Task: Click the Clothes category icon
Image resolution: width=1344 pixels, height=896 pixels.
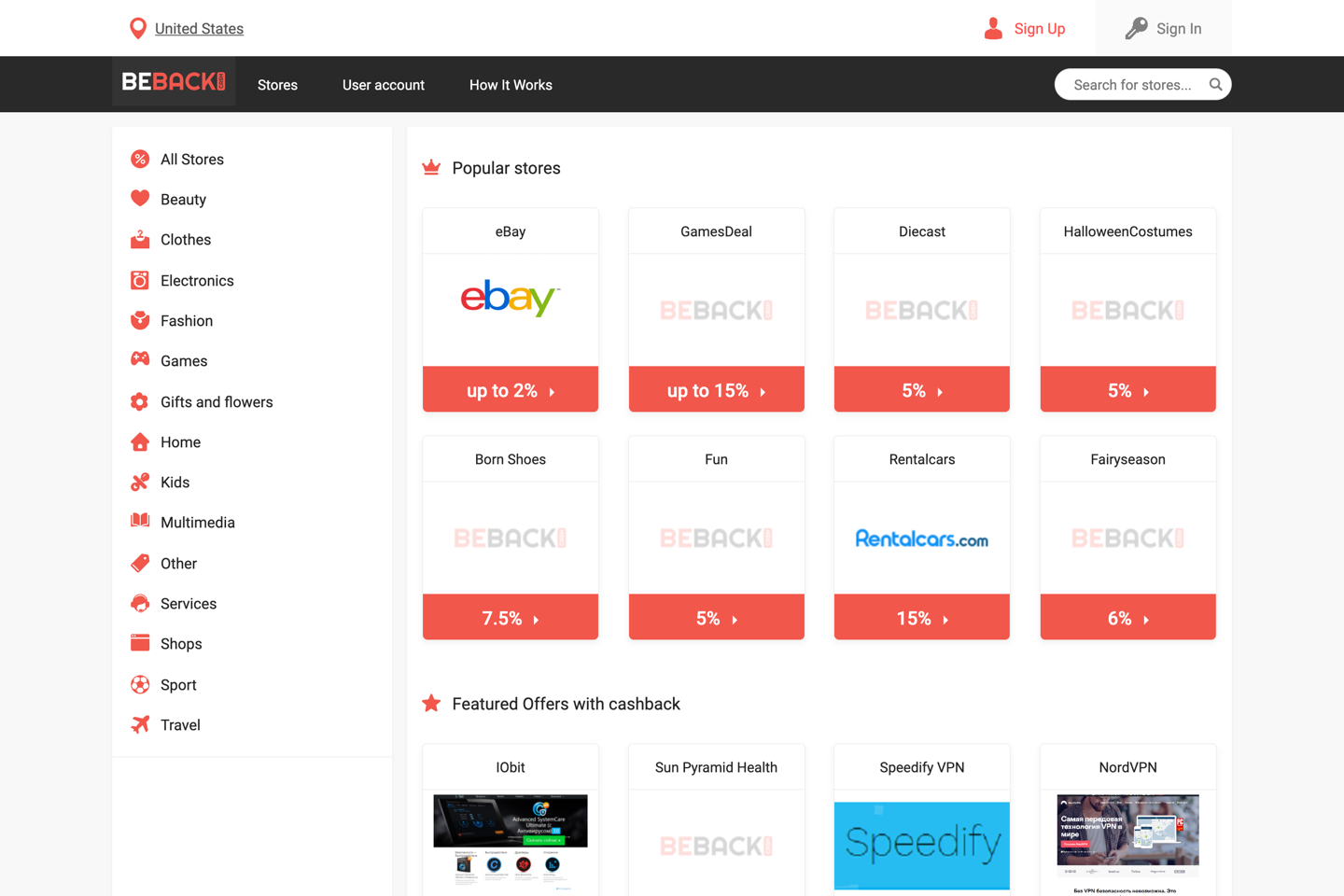Action: [140, 240]
